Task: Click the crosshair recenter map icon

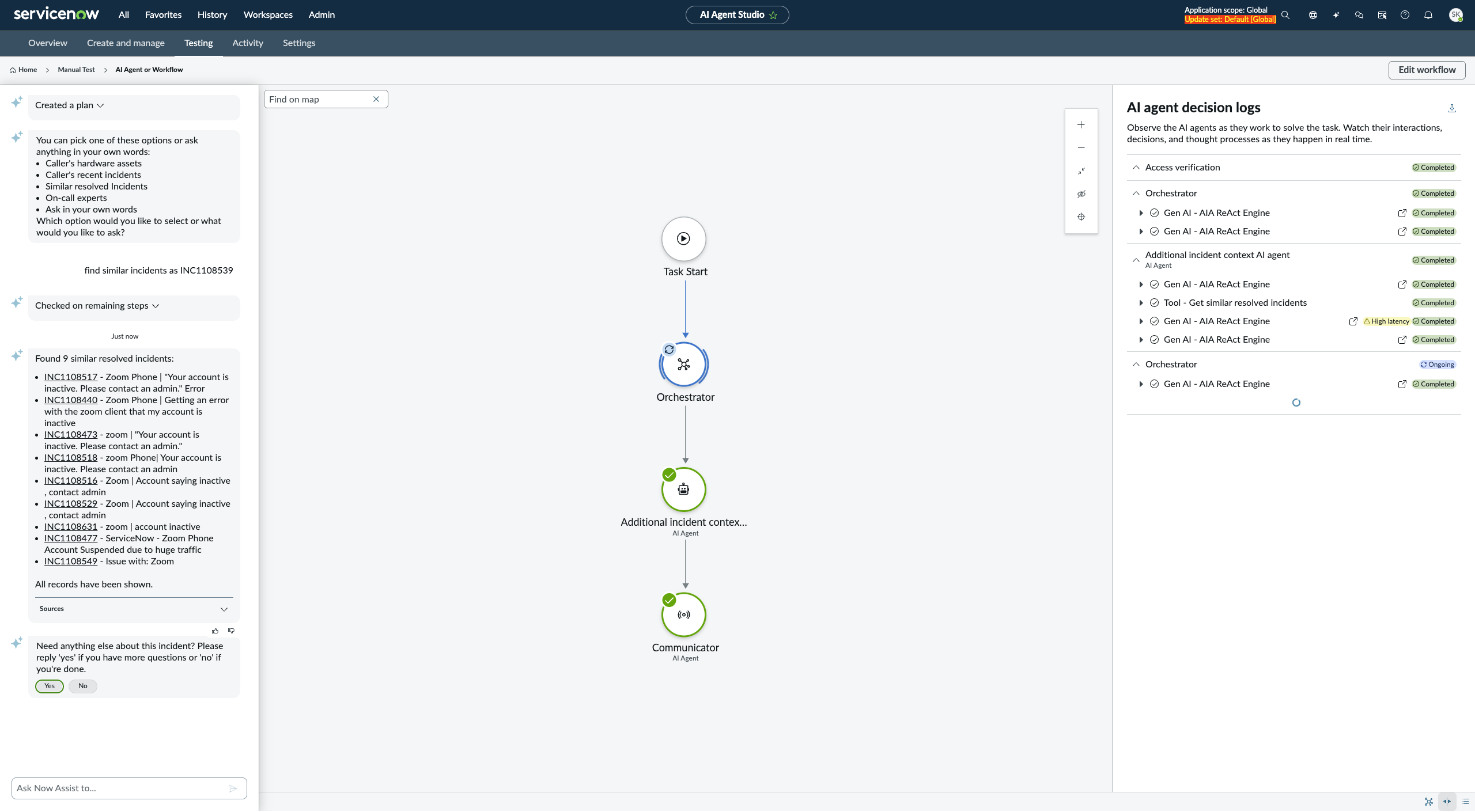Action: [1081, 217]
